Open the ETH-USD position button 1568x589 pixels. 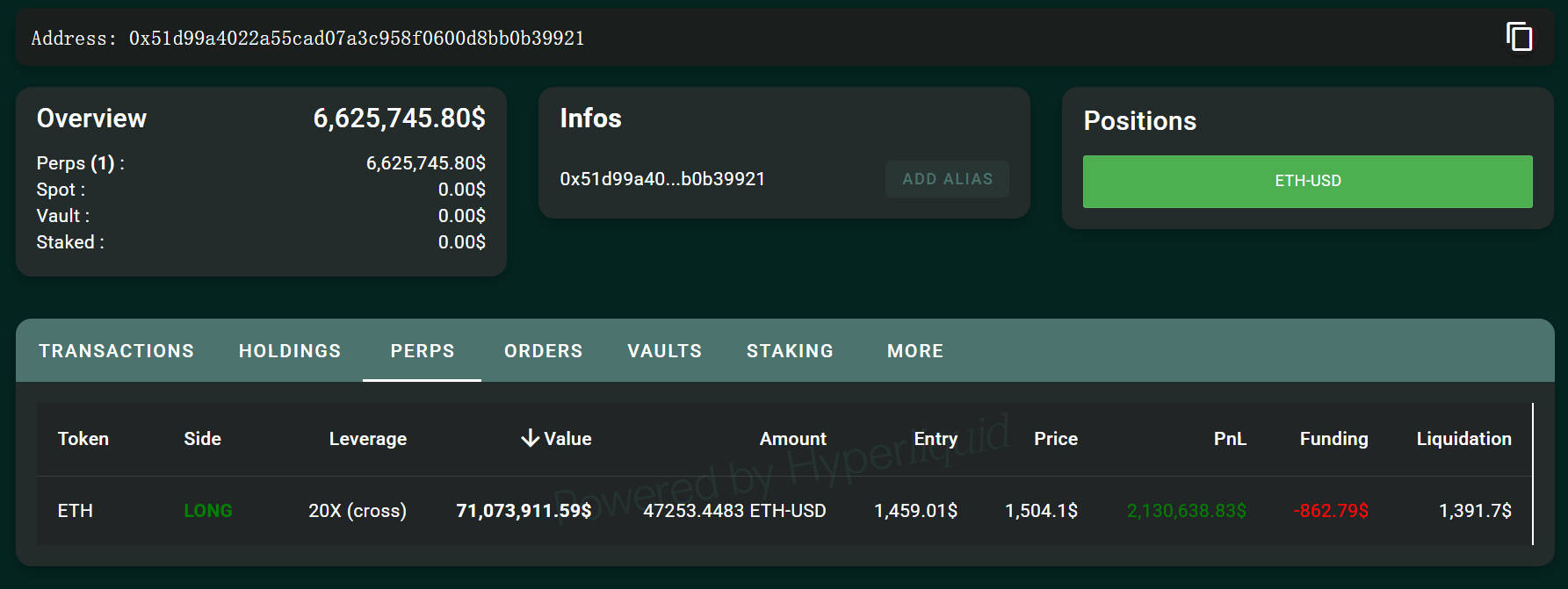point(1307,182)
